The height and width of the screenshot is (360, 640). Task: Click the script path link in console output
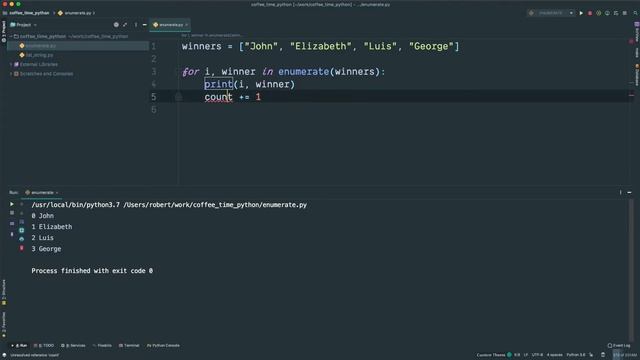tap(215, 205)
